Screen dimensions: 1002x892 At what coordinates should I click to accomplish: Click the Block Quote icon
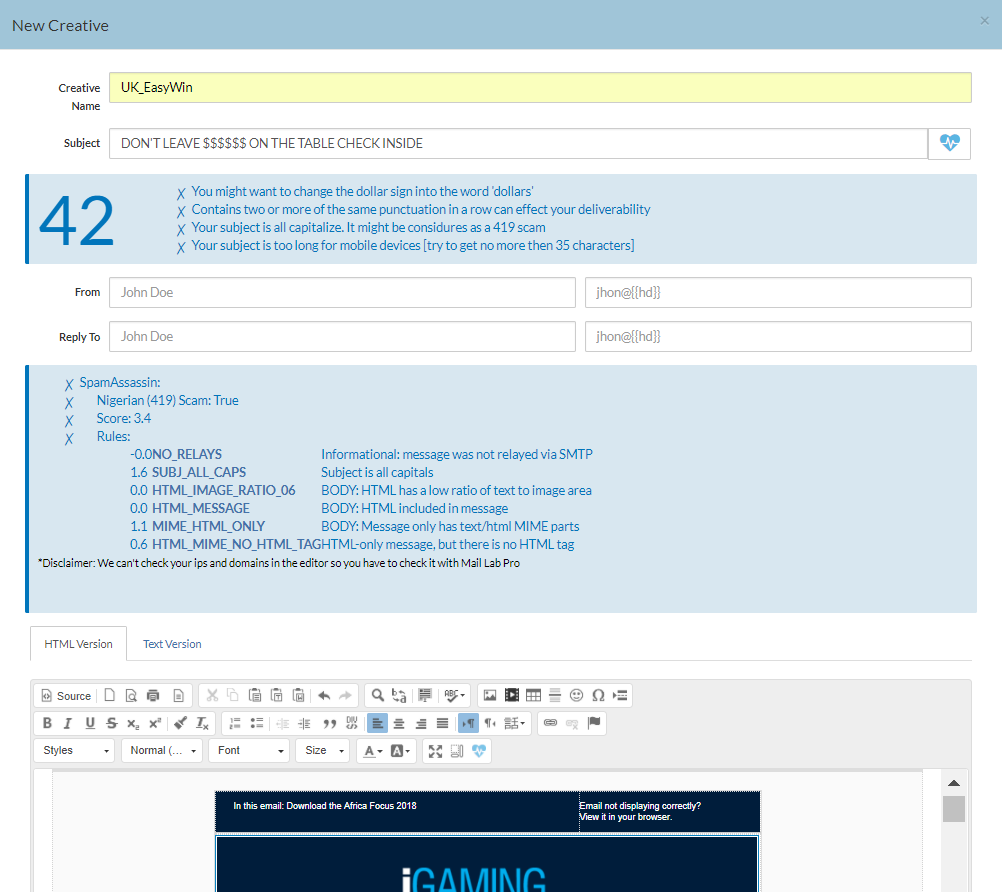(x=330, y=723)
